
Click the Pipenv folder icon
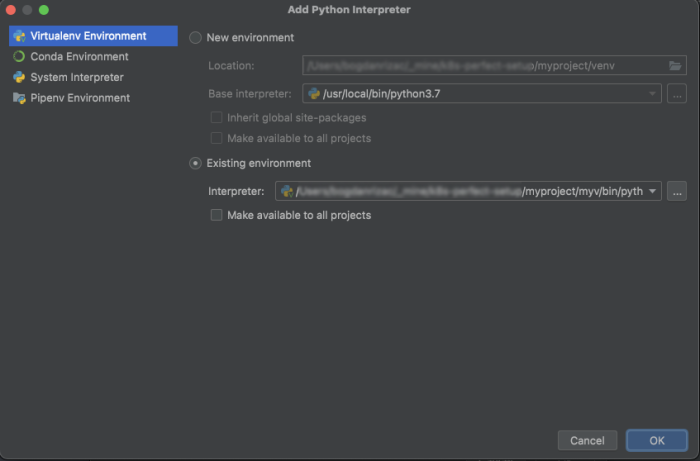tap(19, 98)
